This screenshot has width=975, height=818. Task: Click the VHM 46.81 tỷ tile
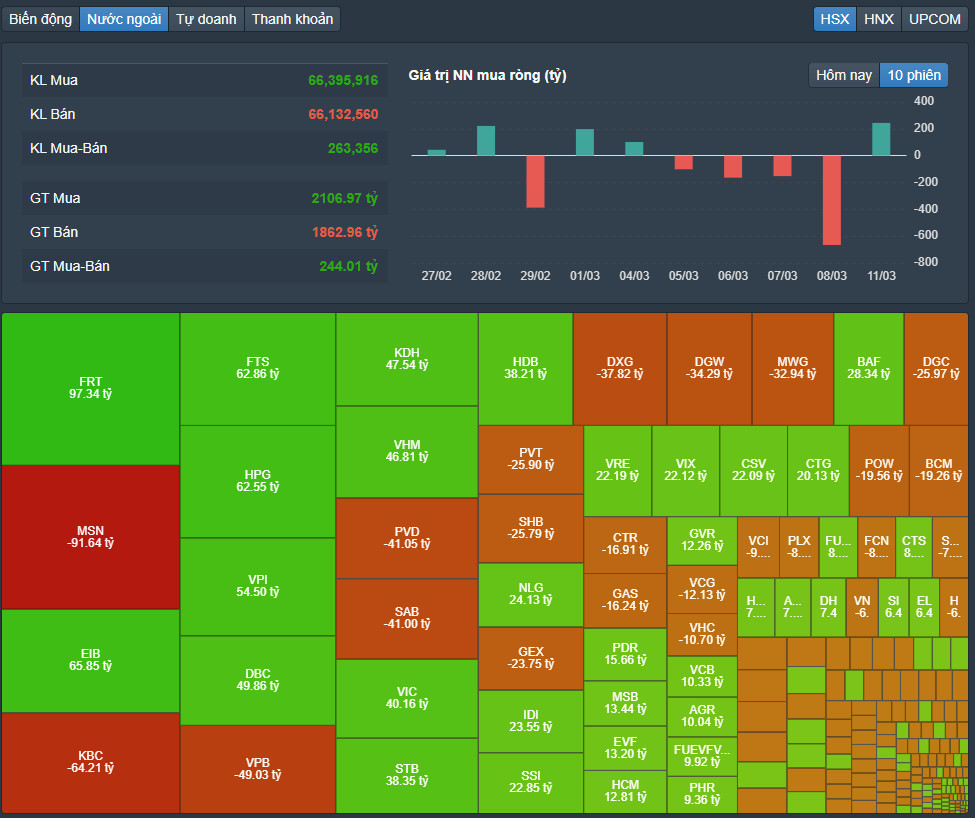407,451
